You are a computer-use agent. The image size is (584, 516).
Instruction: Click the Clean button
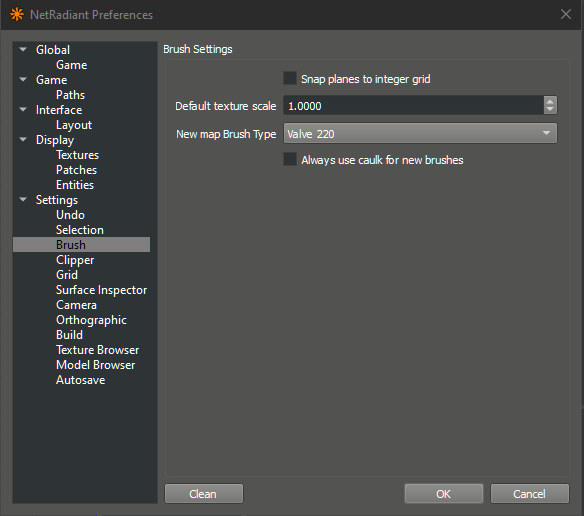pyautogui.click(x=204, y=494)
